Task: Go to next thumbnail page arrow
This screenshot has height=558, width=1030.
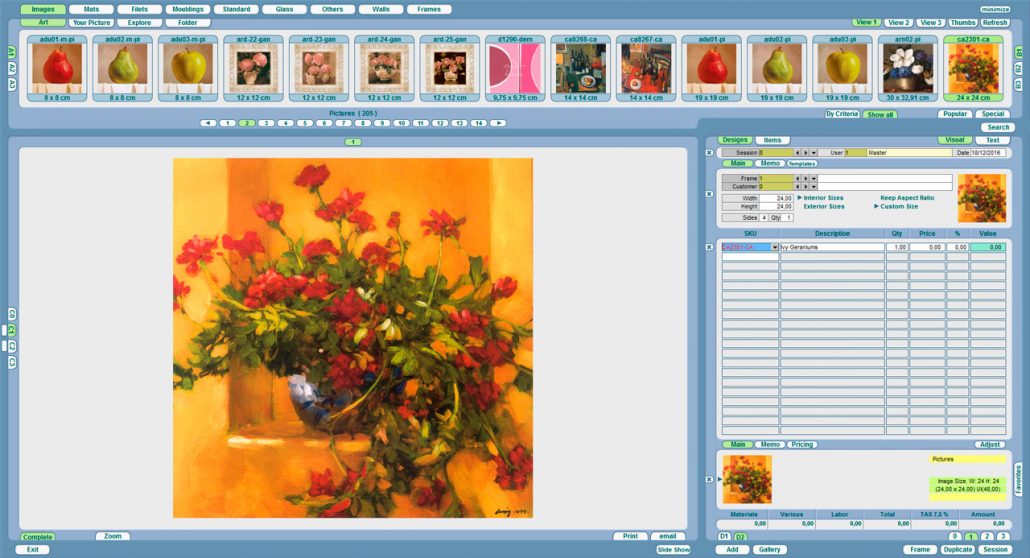Action: point(498,123)
